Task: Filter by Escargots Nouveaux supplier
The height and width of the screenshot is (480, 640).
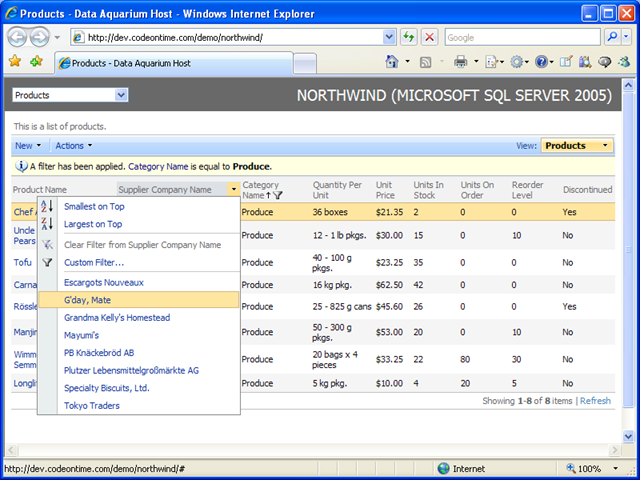Action: [104, 282]
